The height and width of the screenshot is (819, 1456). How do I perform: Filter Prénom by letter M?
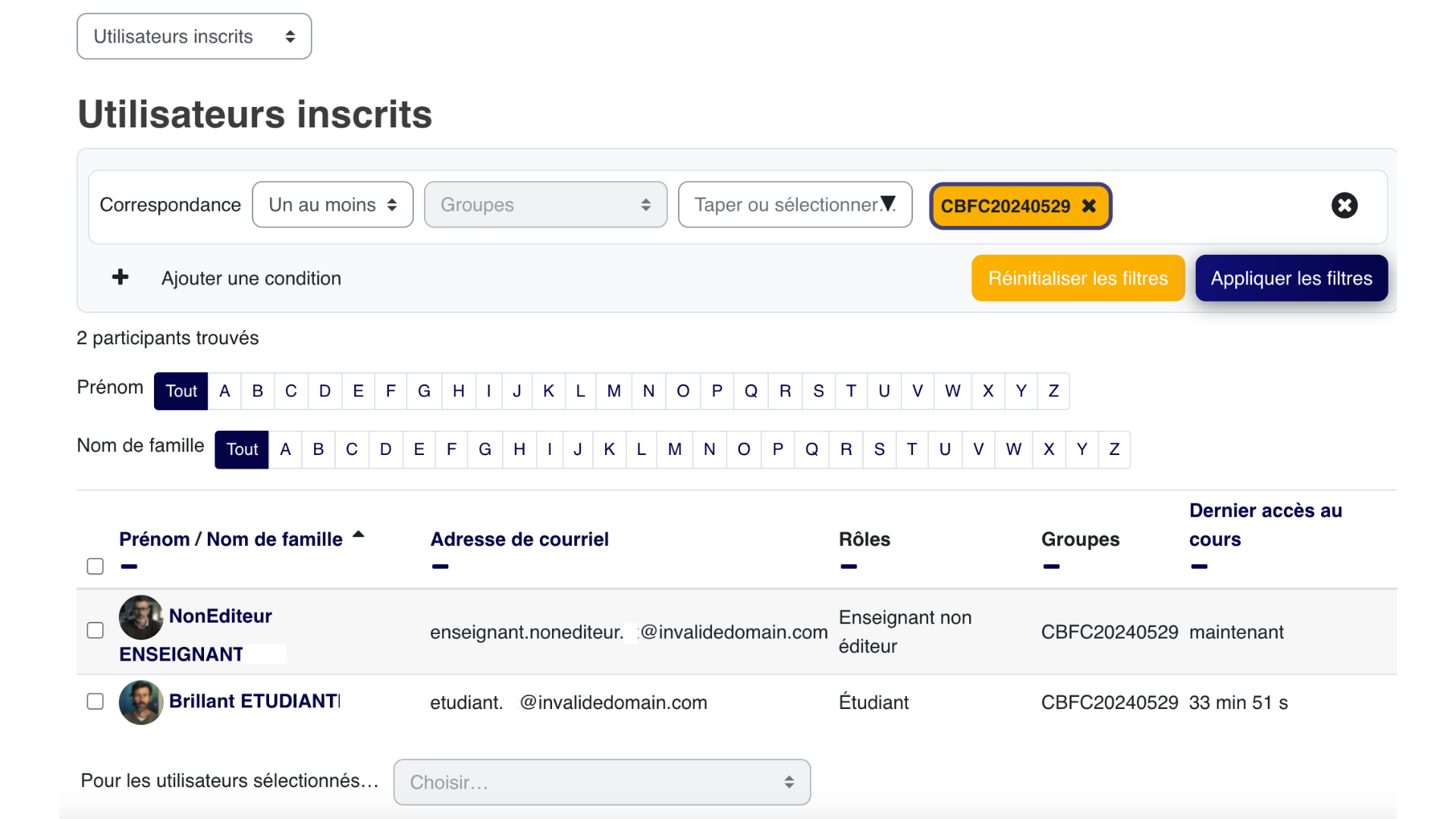(x=613, y=391)
